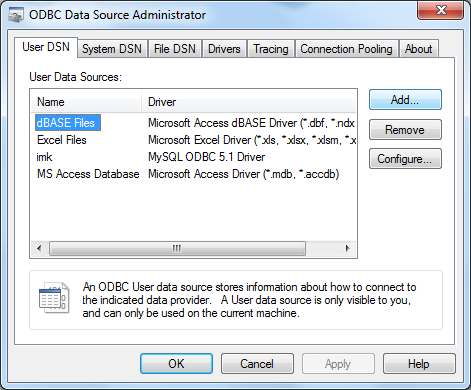The height and width of the screenshot is (390, 471).
Task: Click the horizontal scrollbar left arrow
Action: click(39, 248)
